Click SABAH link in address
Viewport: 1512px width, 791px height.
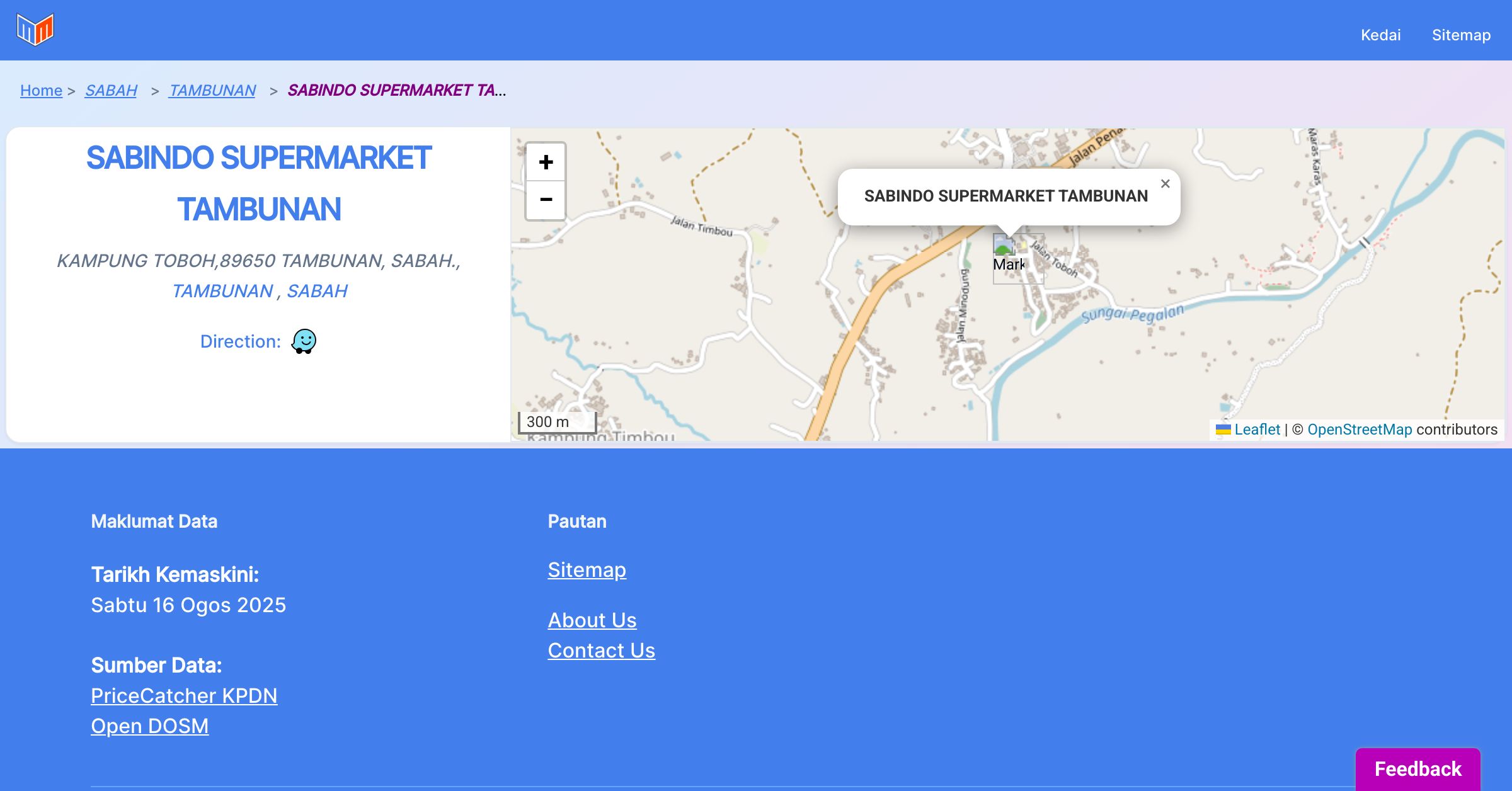[x=317, y=291]
